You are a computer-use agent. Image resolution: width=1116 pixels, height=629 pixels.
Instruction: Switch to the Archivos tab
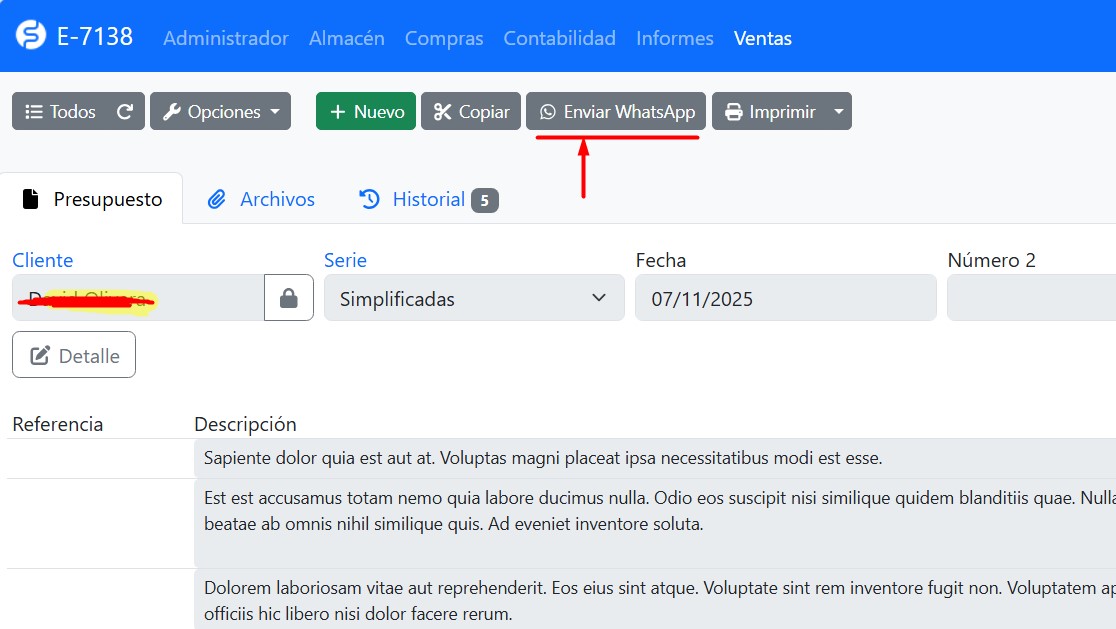pos(261,199)
